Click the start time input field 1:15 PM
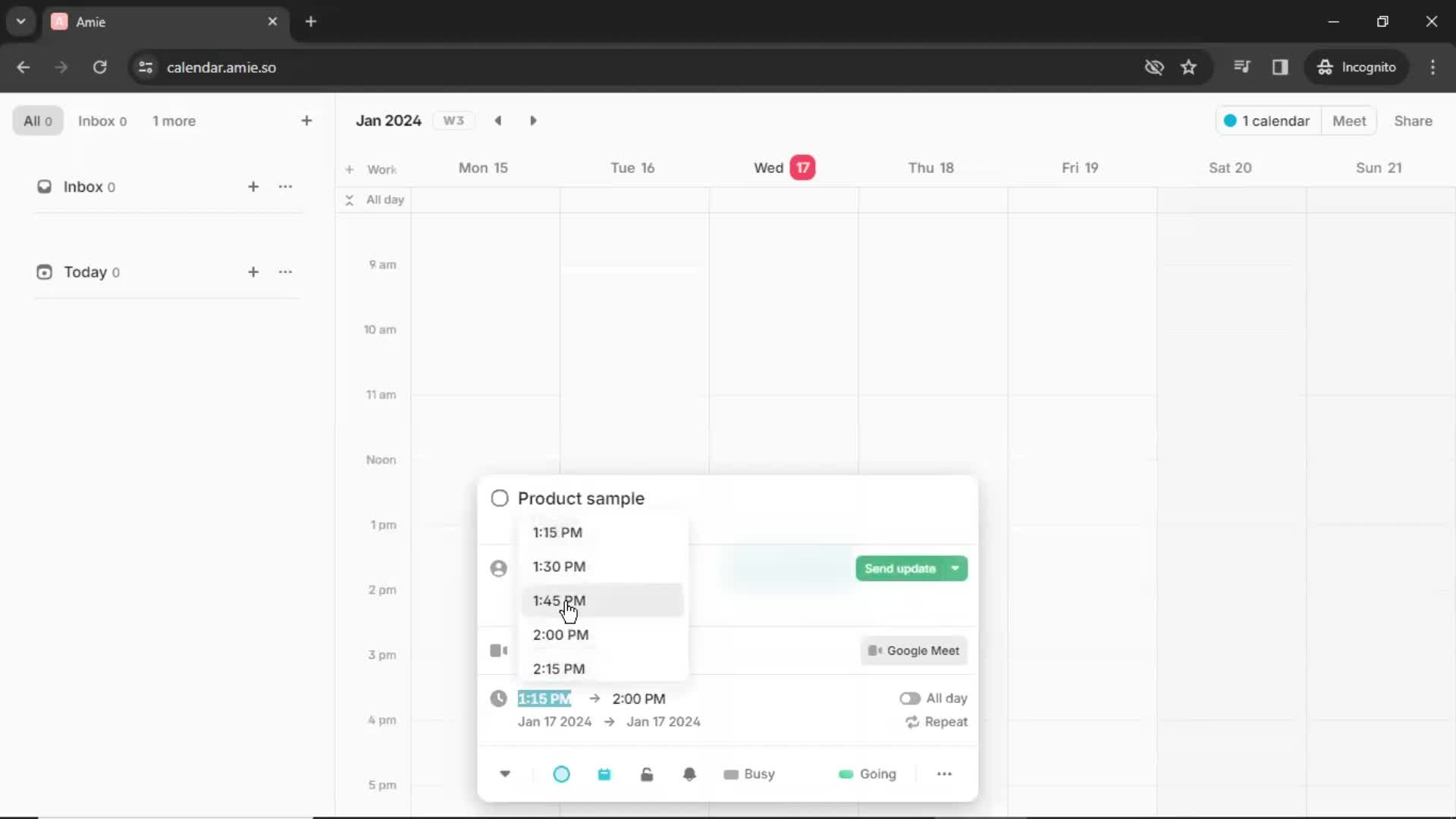The image size is (1456, 819). tap(544, 698)
